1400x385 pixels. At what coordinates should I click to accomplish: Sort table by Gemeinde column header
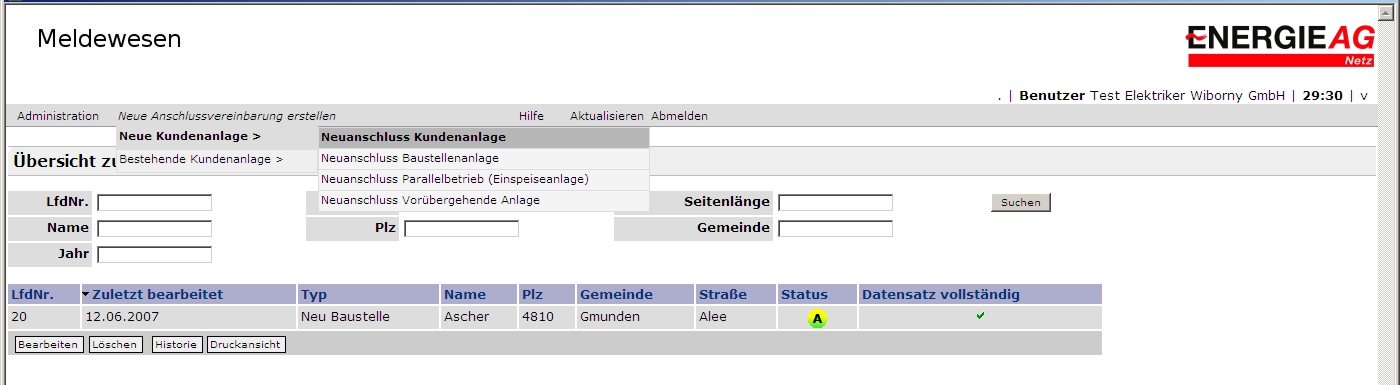(x=616, y=295)
